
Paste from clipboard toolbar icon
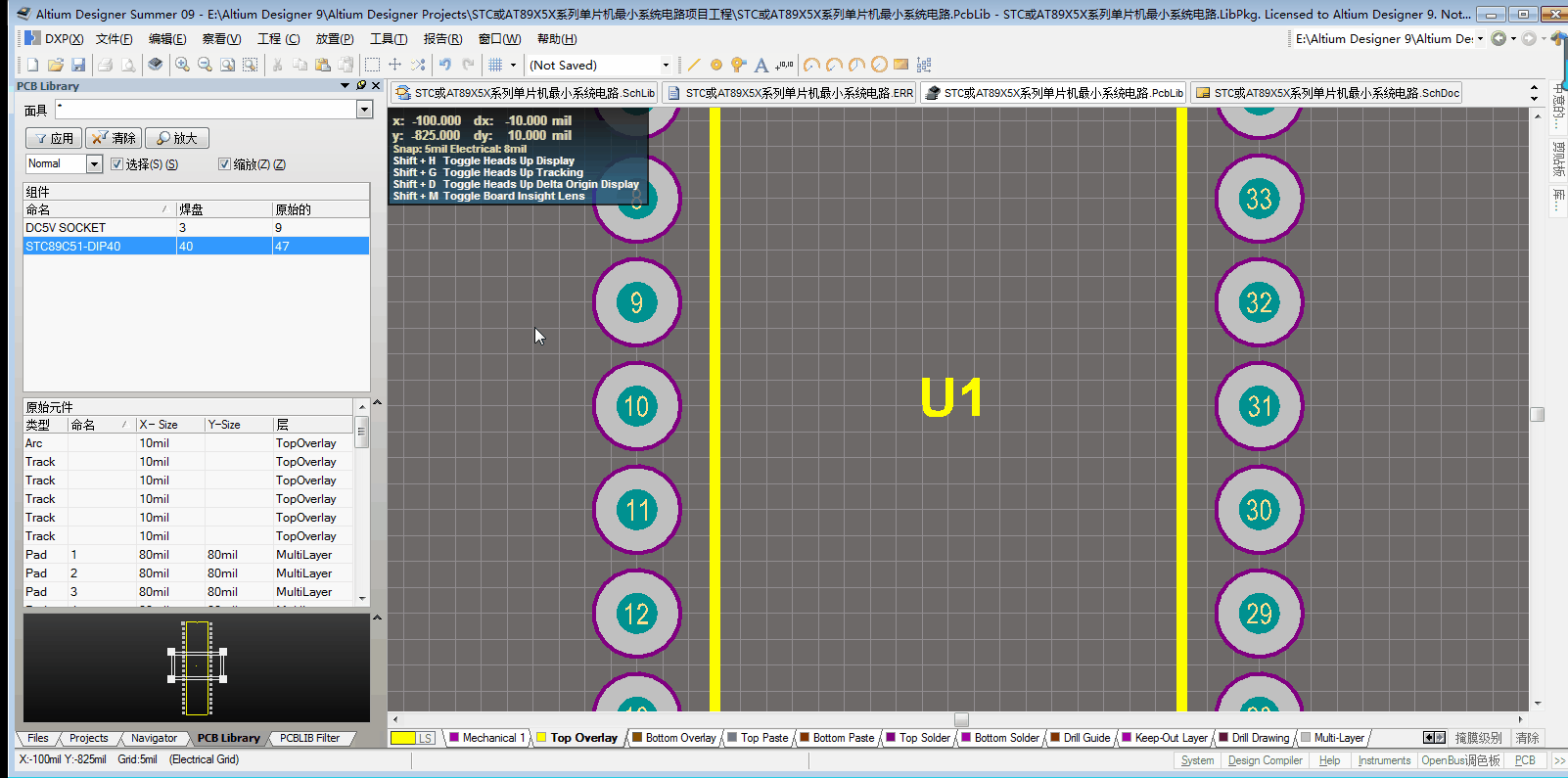click(x=322, y=65)
